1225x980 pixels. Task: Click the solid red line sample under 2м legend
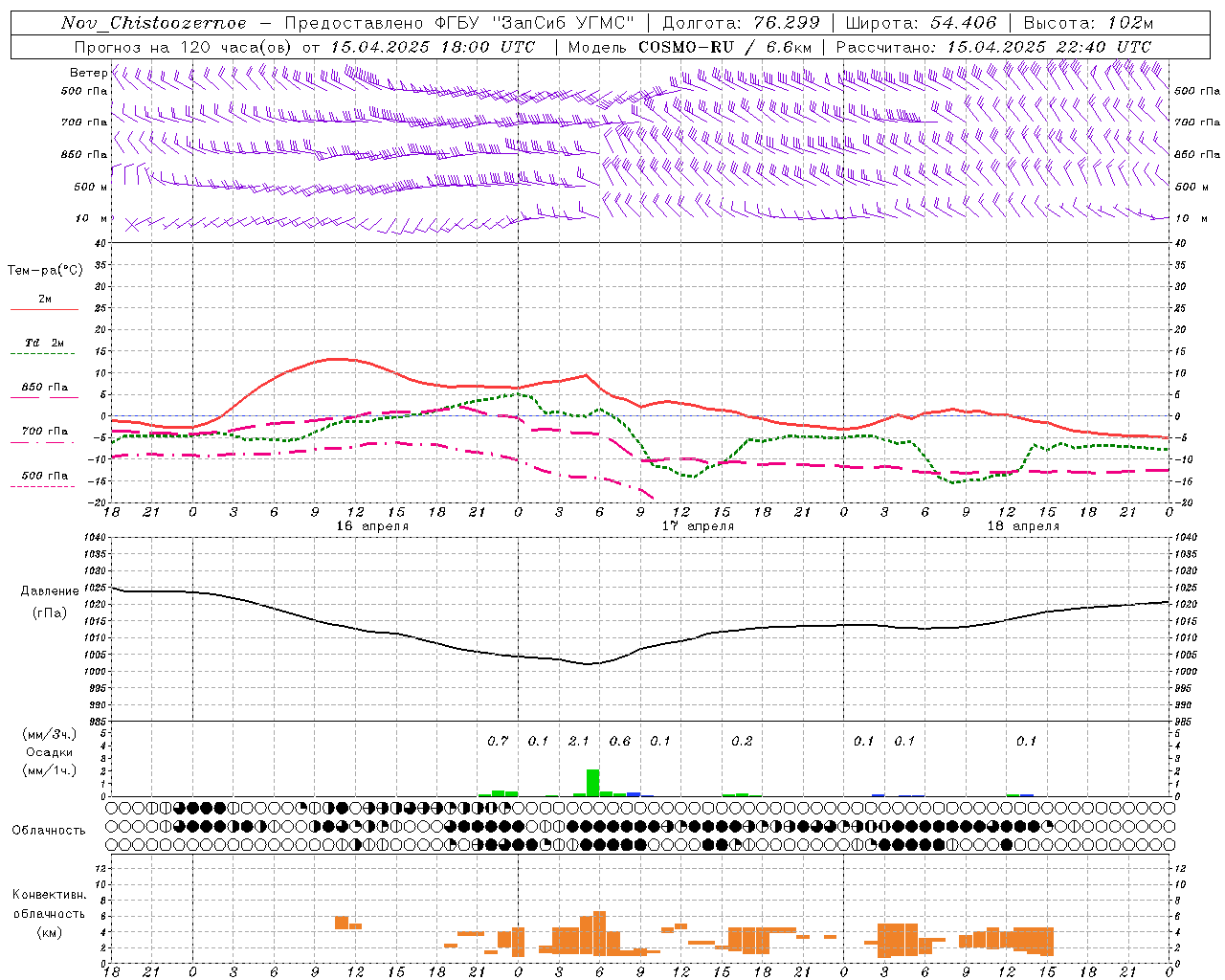pos(44,309)
